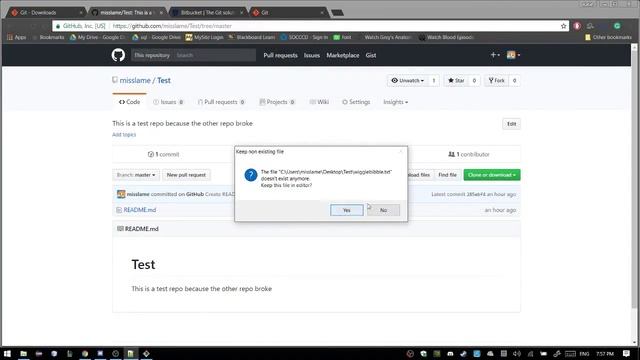The width and height of the screenshot is (640, 360).
Task: Expand the plus create-new dropdown
Action: [495, 55]
